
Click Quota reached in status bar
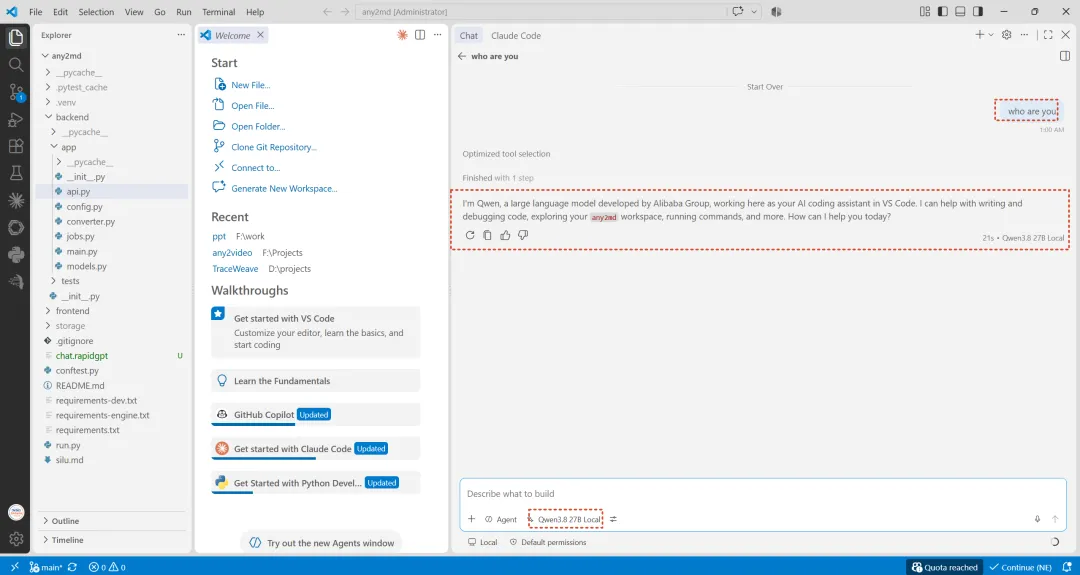click(944, 567)
